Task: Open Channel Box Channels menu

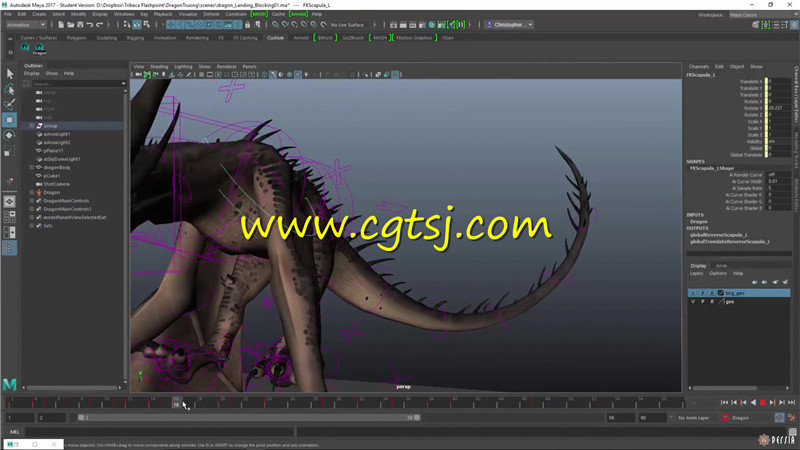Action: [x=698, y=67]
